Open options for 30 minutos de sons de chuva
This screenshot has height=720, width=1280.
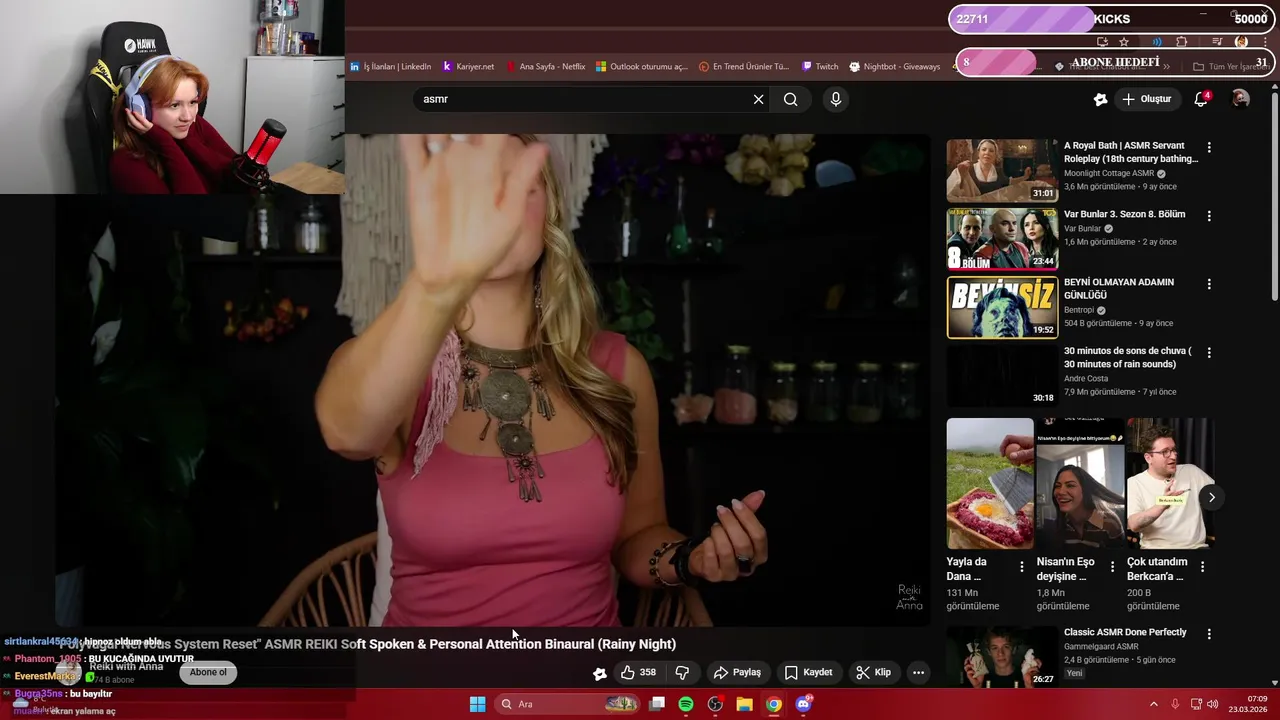[x=1209, y=353]
